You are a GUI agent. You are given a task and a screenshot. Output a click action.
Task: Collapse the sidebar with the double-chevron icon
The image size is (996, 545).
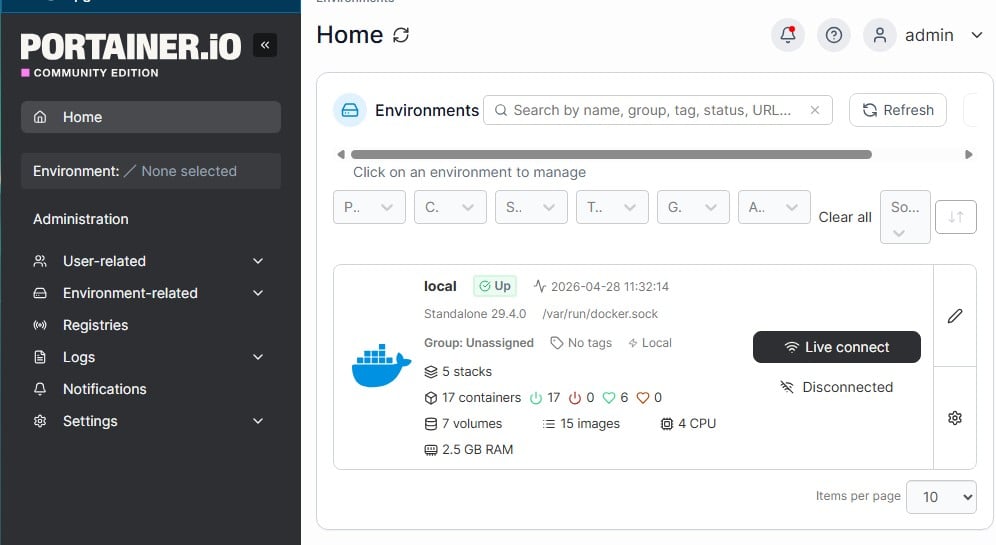265,45
